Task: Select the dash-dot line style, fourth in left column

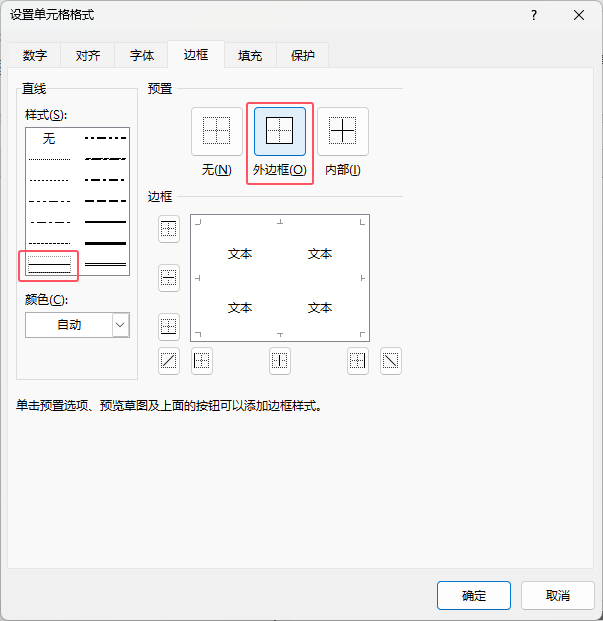Action: (x=49, y=201)
